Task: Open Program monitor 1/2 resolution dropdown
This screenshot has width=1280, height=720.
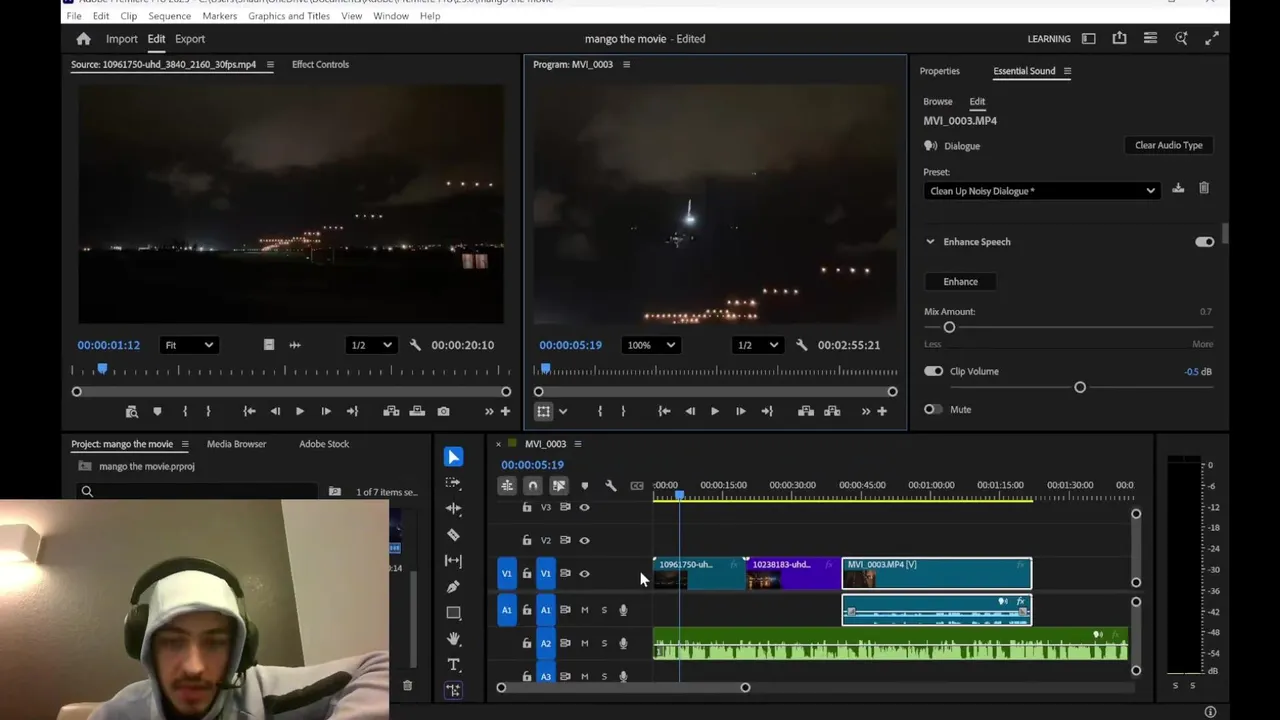Action: pyautogui.click(x=757, y=345)
